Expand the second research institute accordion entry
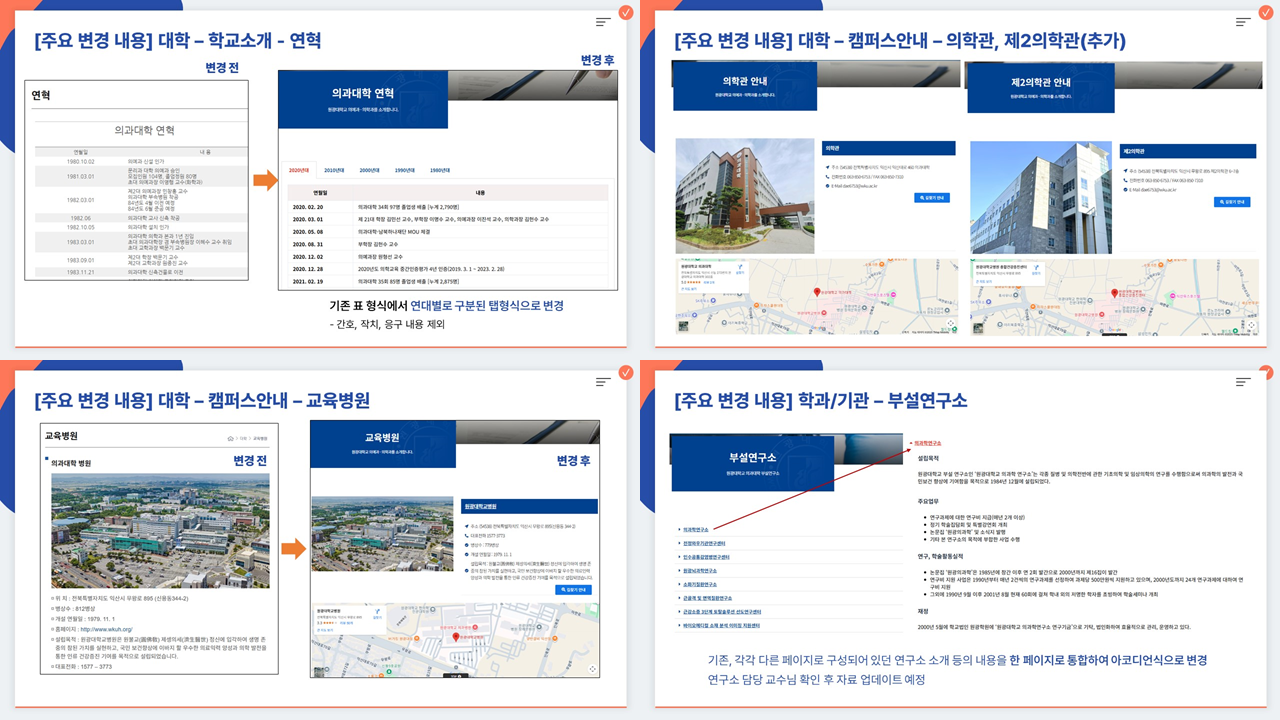The image size is (1280, 720). click(706, 543)
